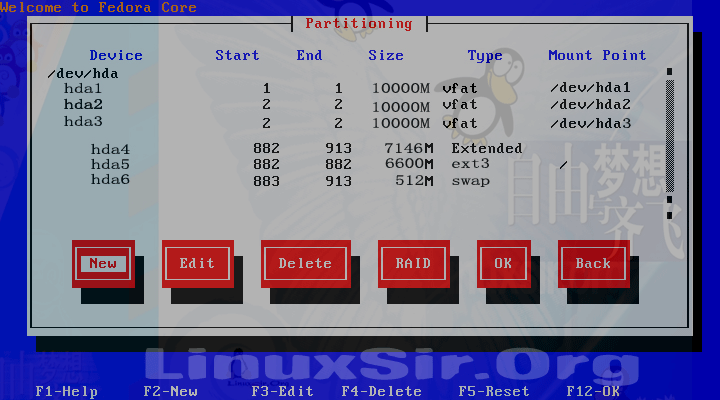The width and height of the screenshot is (720, 400).
Task: Click the 6600M size value
Action: point(409,163)
